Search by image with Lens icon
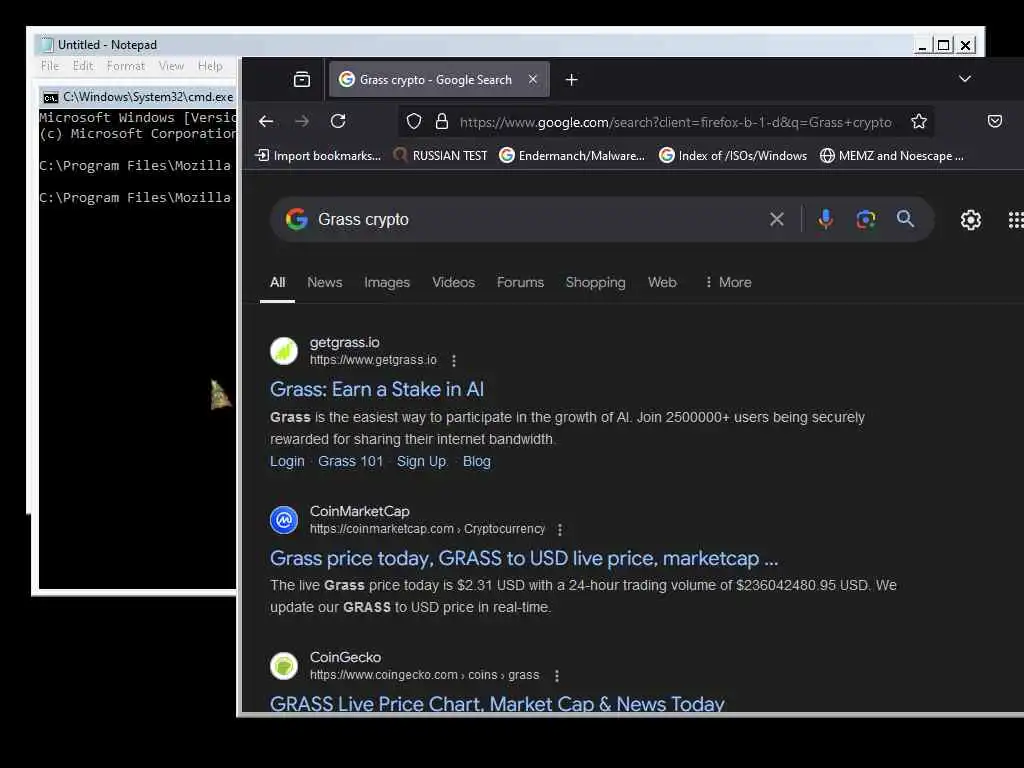 tap(865, 219)
